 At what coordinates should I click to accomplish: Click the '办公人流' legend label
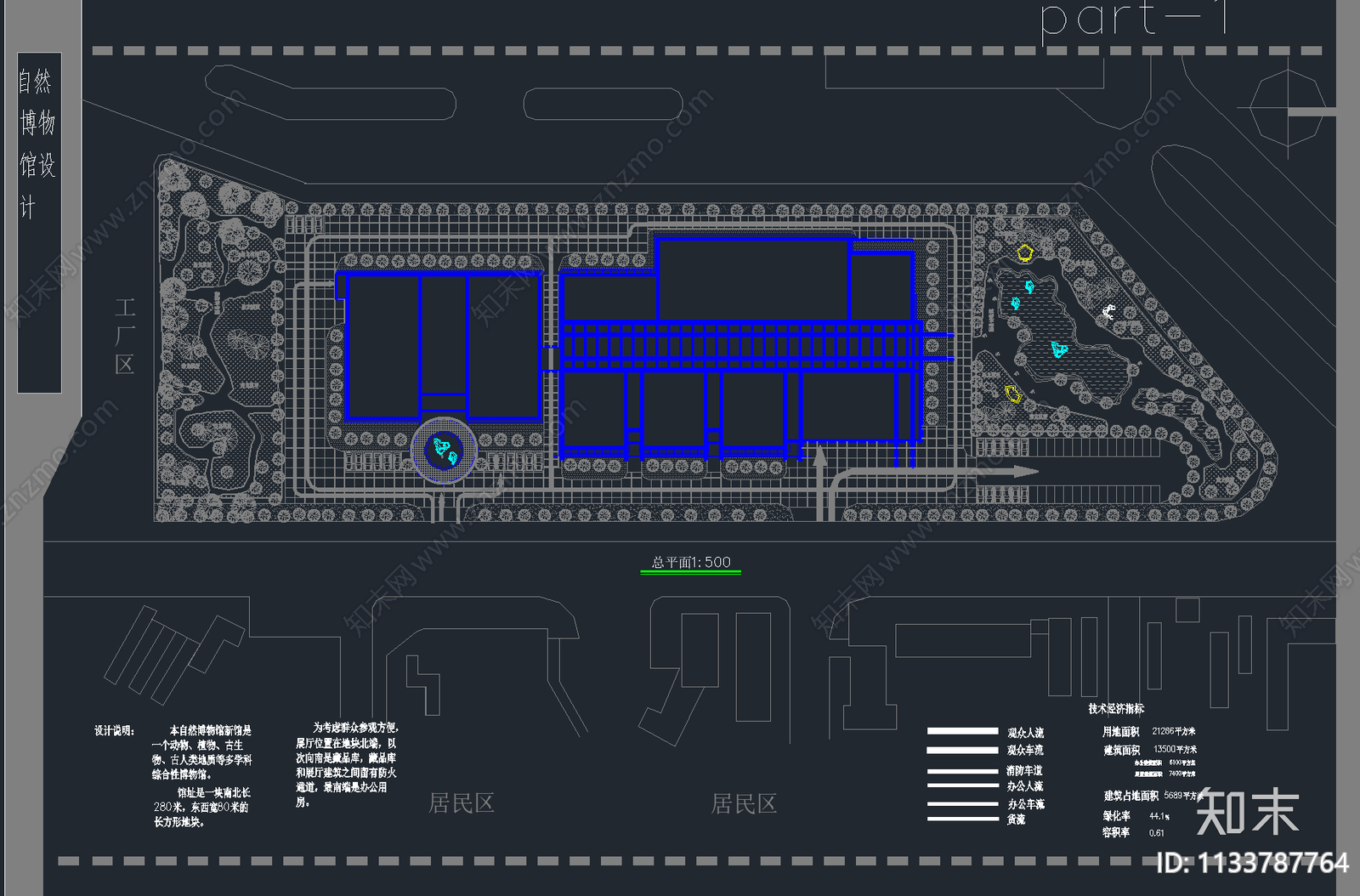point(1024,786)
